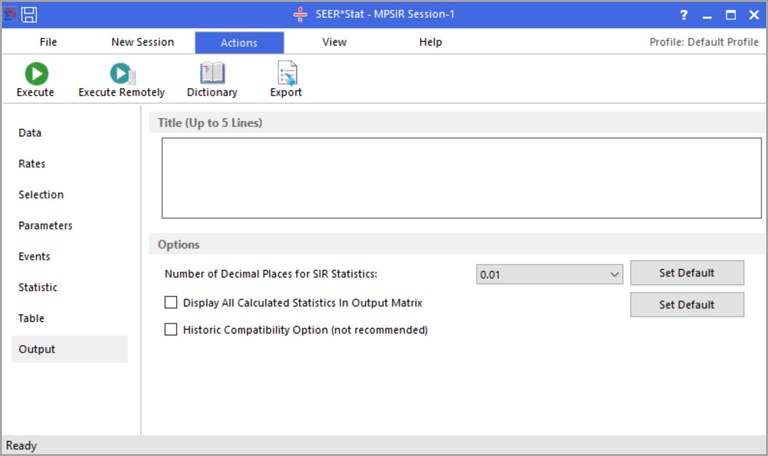Image resolution: width=768 pixels, height=456 pixels.
Task: Go to the Selection tab in sidebar
Action: [41, 195]
